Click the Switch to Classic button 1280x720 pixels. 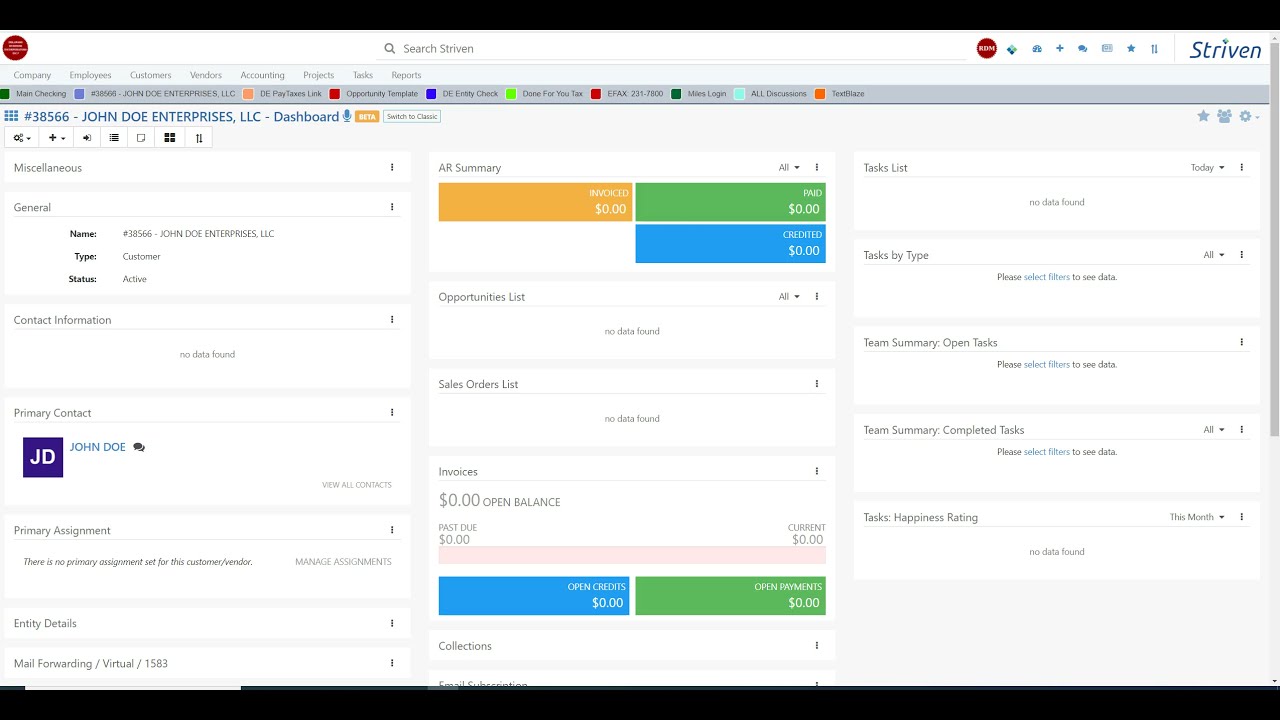point(412,117)
